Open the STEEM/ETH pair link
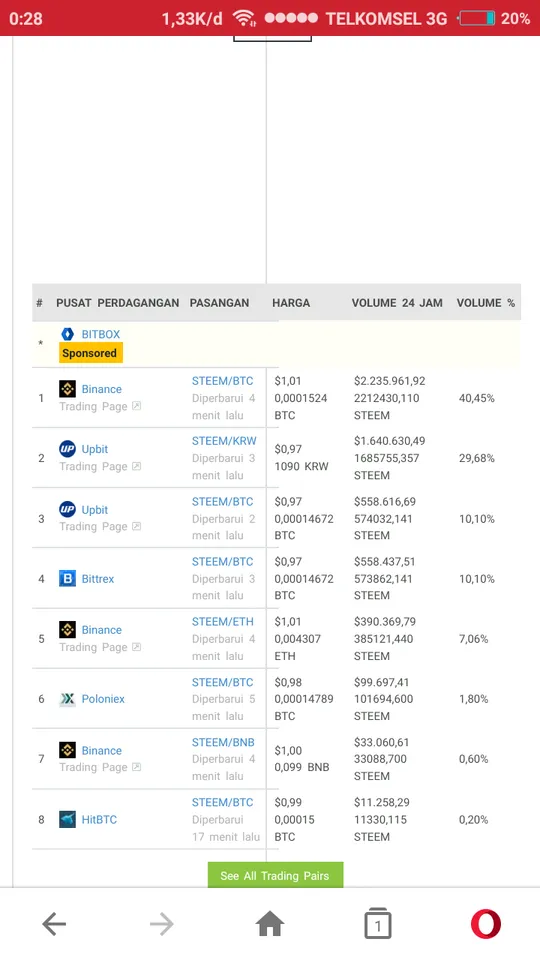The height and width of the screenshot is (960, 540). [x=223, y=621]
